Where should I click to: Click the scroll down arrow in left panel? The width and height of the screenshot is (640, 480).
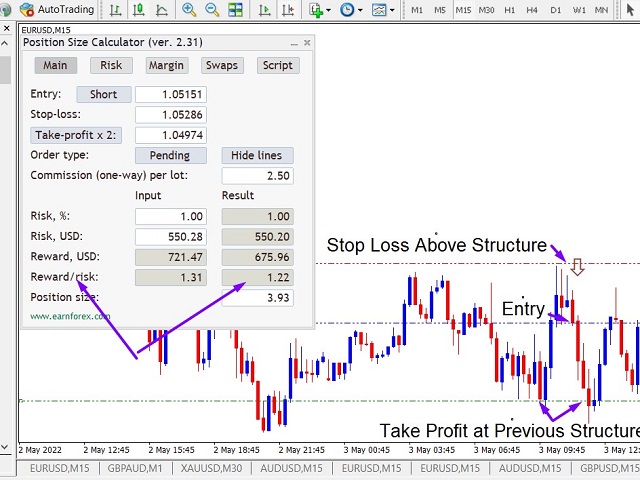pyautogui.click(x=5, y=447)
